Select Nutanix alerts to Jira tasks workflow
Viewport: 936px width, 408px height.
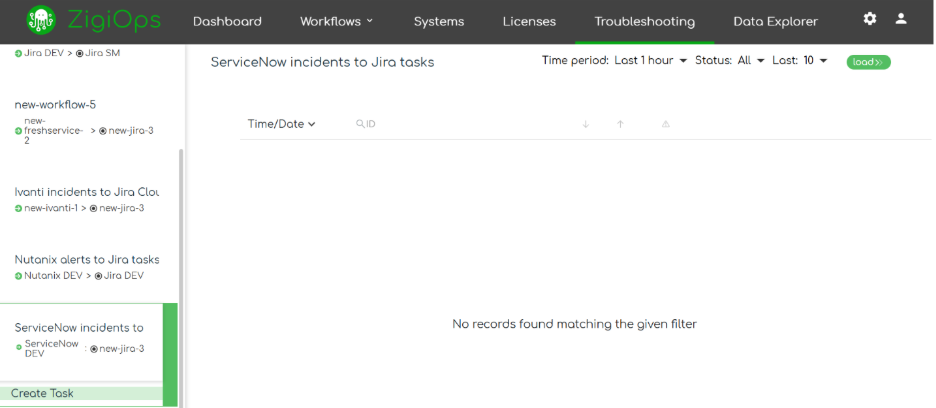coord(87,260)
